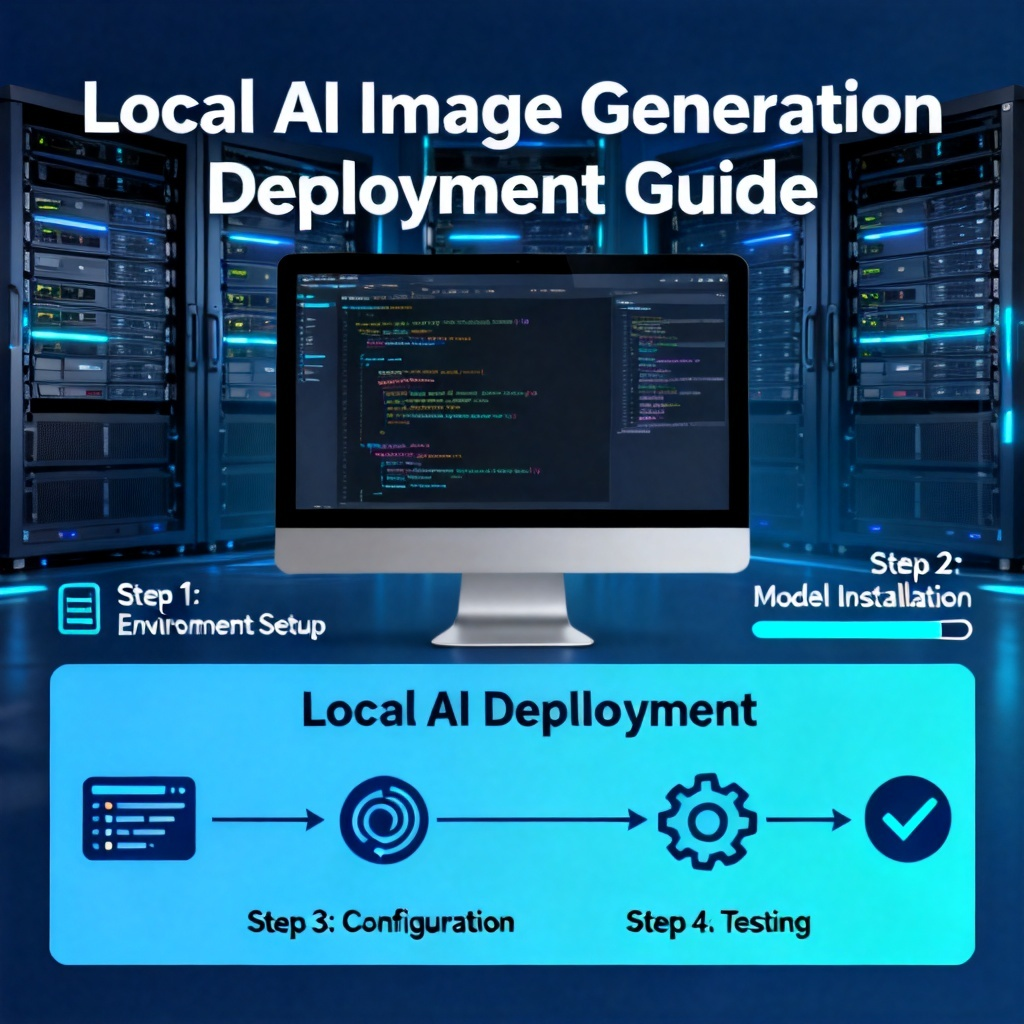Click the Local AI Deployment panel heading
Image resolution: width=1024 pixels, height=1024 pixels.
530,711
